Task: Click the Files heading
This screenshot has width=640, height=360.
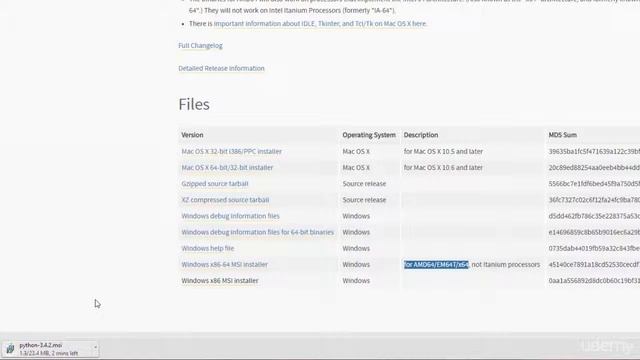Action: [194, 104]
